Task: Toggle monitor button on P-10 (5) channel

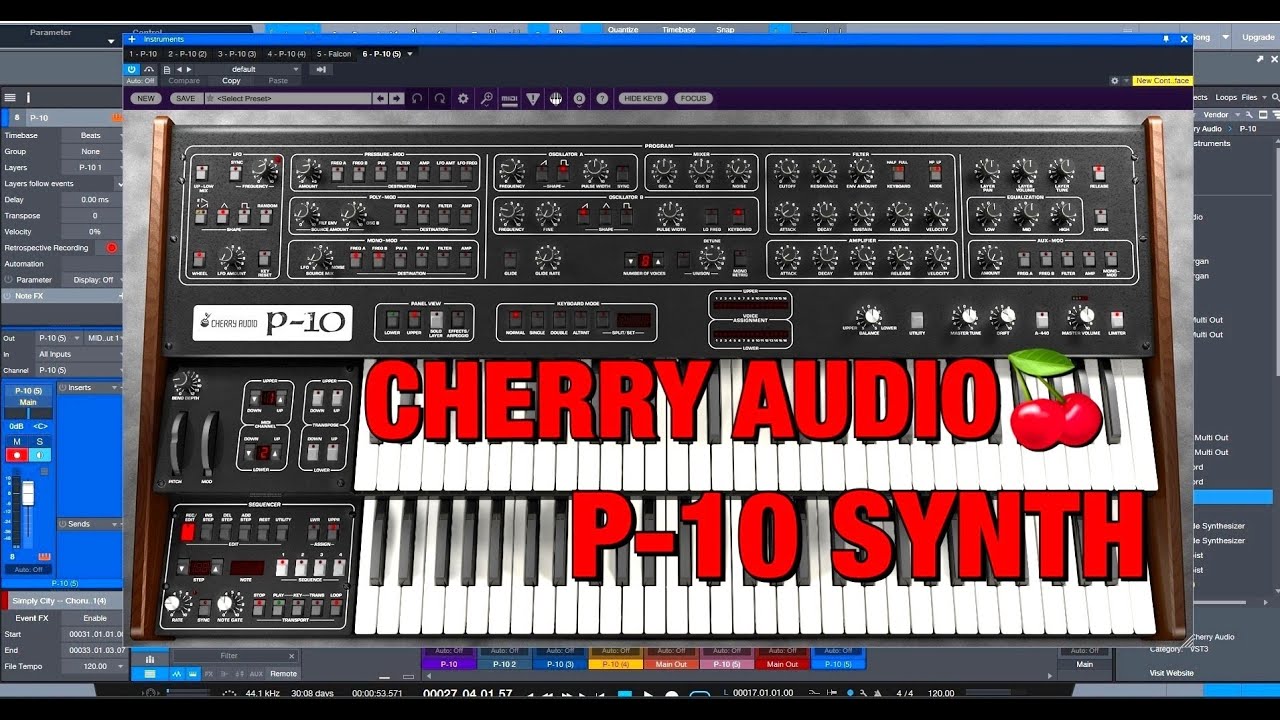Action: (x=40, y=455)
